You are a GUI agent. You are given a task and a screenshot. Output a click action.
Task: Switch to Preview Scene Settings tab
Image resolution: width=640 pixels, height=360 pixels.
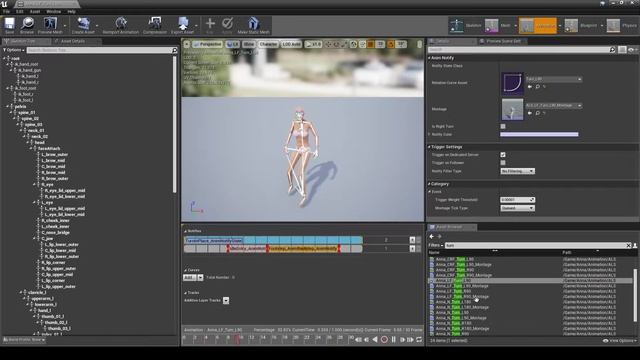[502, 41]
